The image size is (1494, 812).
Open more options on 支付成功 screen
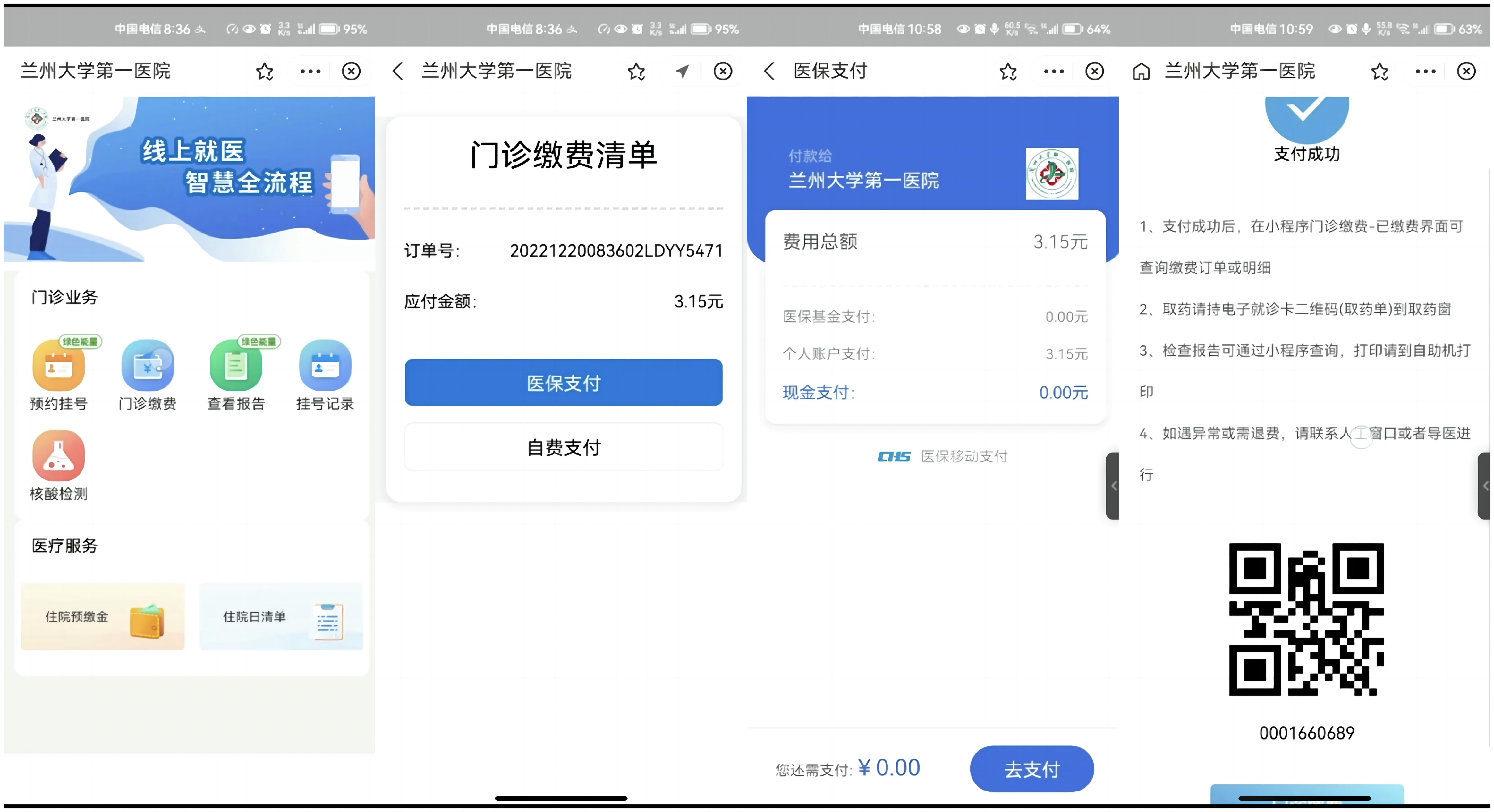pyautogui.click(x=1426, y=72)
